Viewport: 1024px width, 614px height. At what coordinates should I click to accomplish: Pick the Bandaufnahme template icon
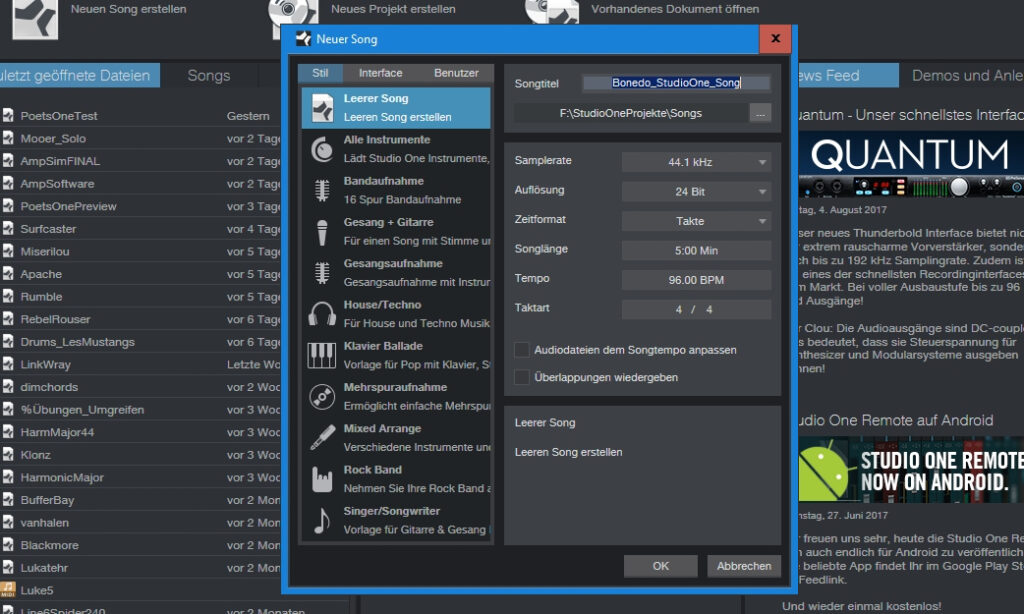pos(322,190)
